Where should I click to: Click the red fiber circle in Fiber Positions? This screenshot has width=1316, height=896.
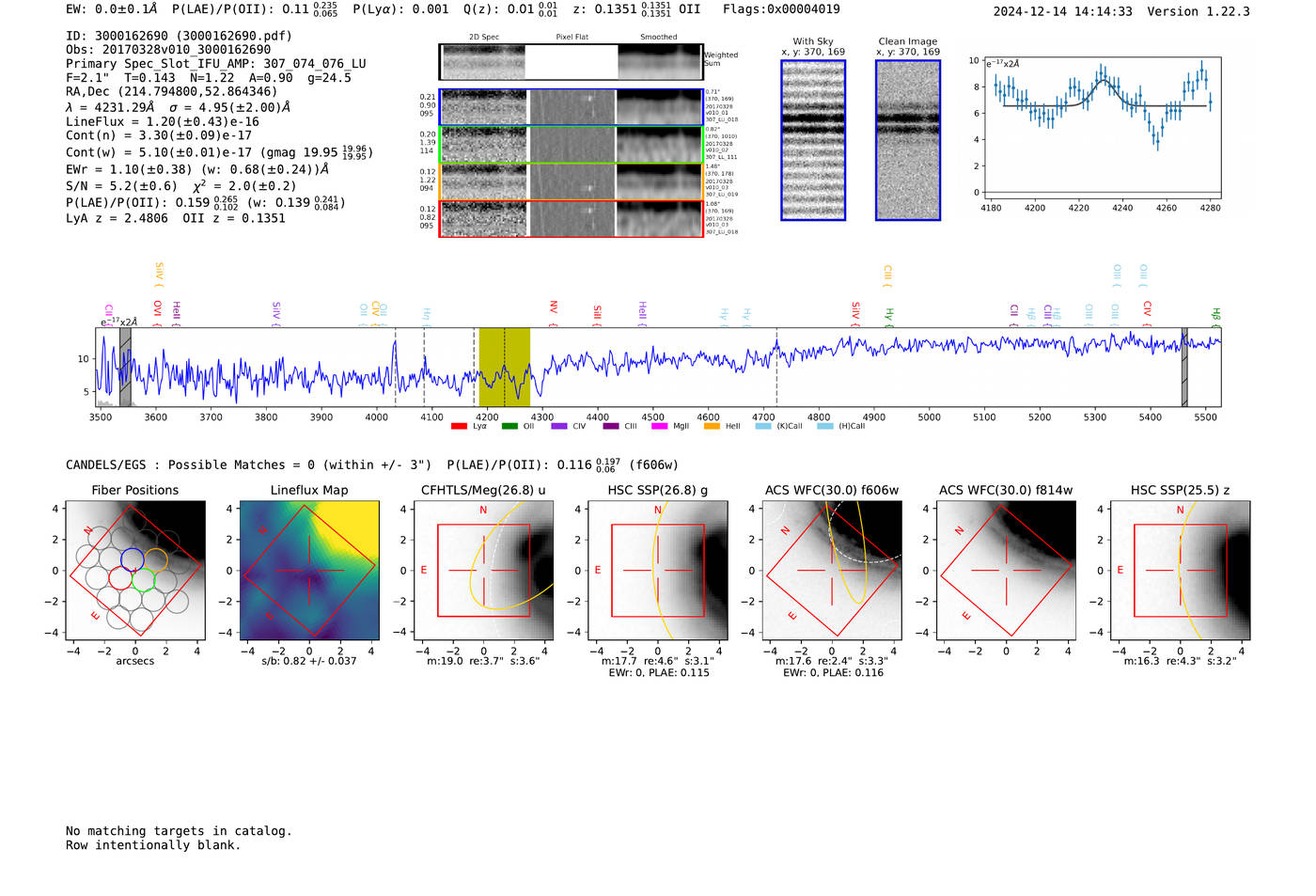120,578
